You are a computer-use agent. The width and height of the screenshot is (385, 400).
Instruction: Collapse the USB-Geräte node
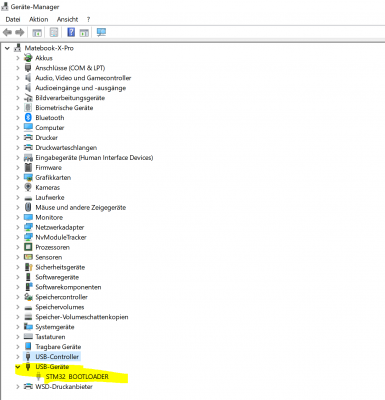(18, 367)
